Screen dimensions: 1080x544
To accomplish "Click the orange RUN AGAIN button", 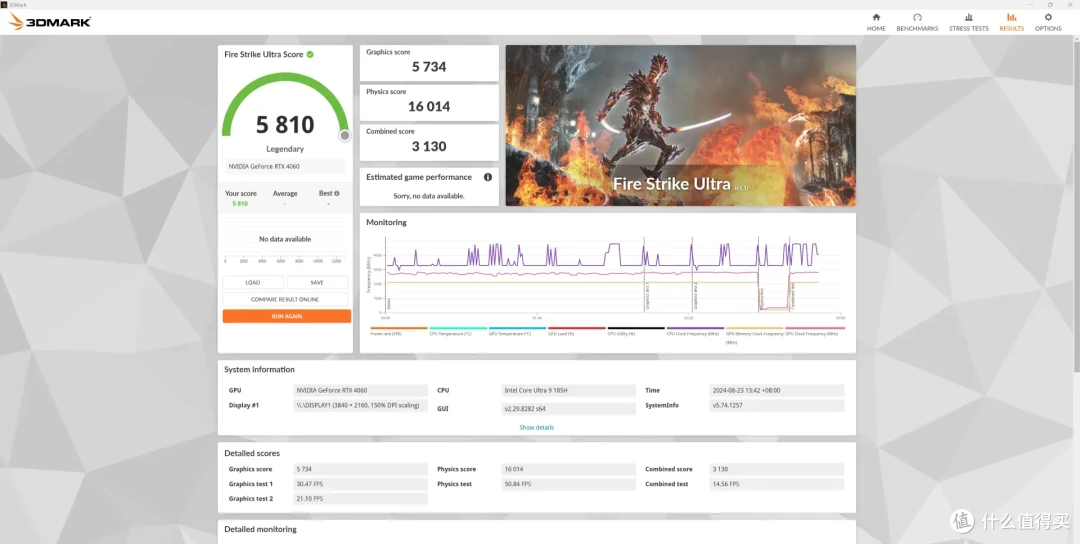I will 287,316.
